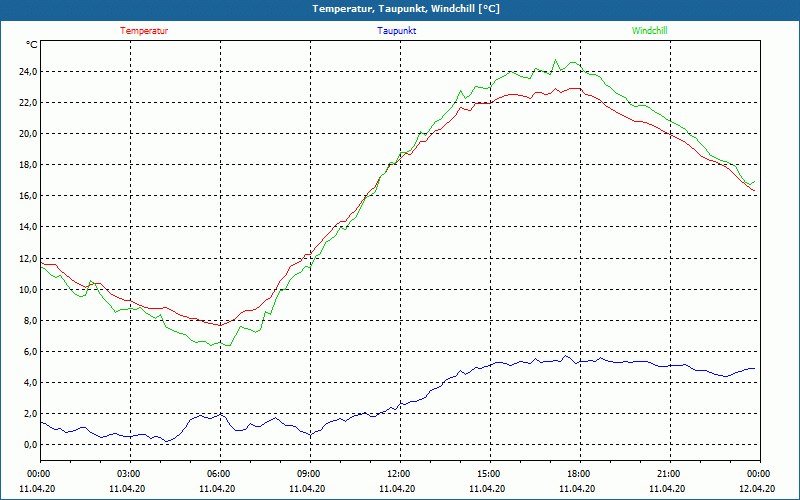Click the 22,0 y-axis value
The width and height of the screenshot is (800, 500).
[x=27, y=103]
